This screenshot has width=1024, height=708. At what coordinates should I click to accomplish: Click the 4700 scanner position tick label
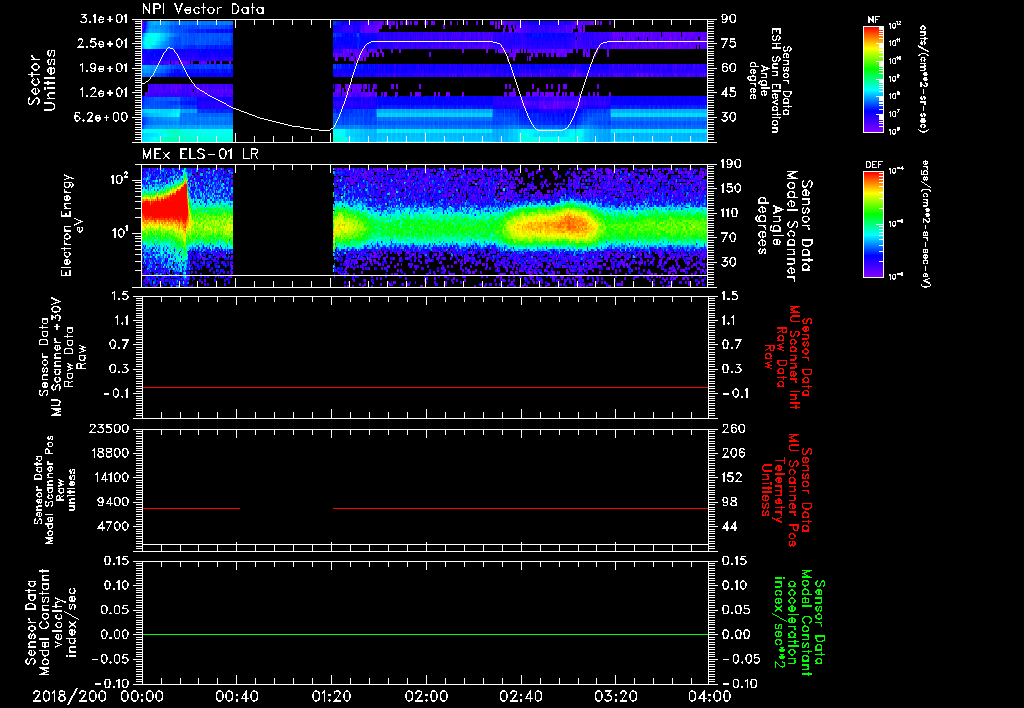[112, 526]
